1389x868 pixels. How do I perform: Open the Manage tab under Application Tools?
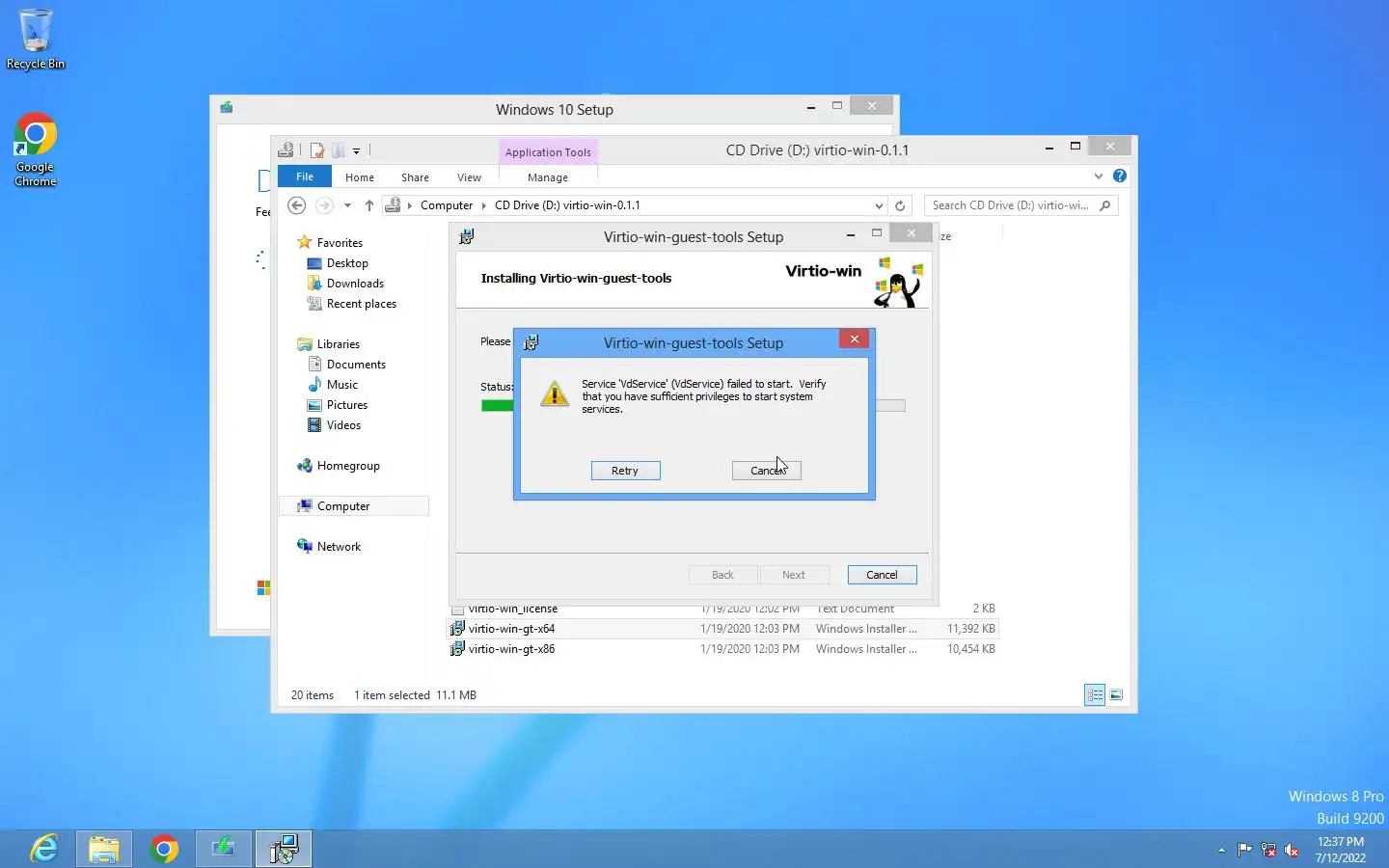coord(548,177)
